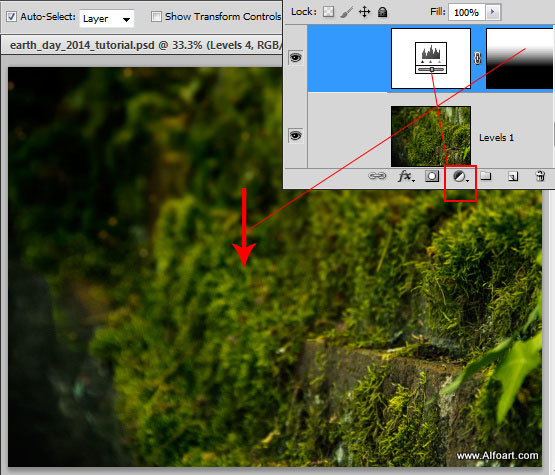
Task: Open the Auto-Select Layer dropdown
Action: point(107,18)
